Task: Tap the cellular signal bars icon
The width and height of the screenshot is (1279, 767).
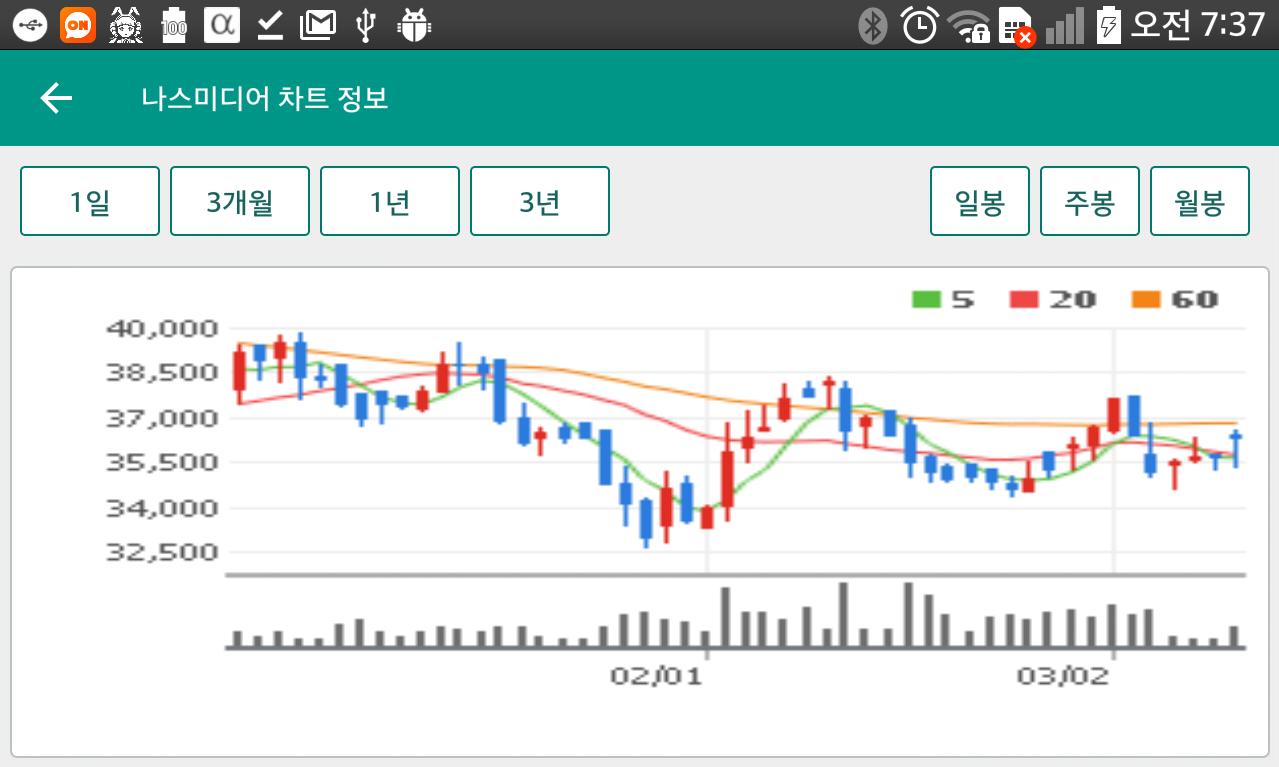Action: [1065, 25]
